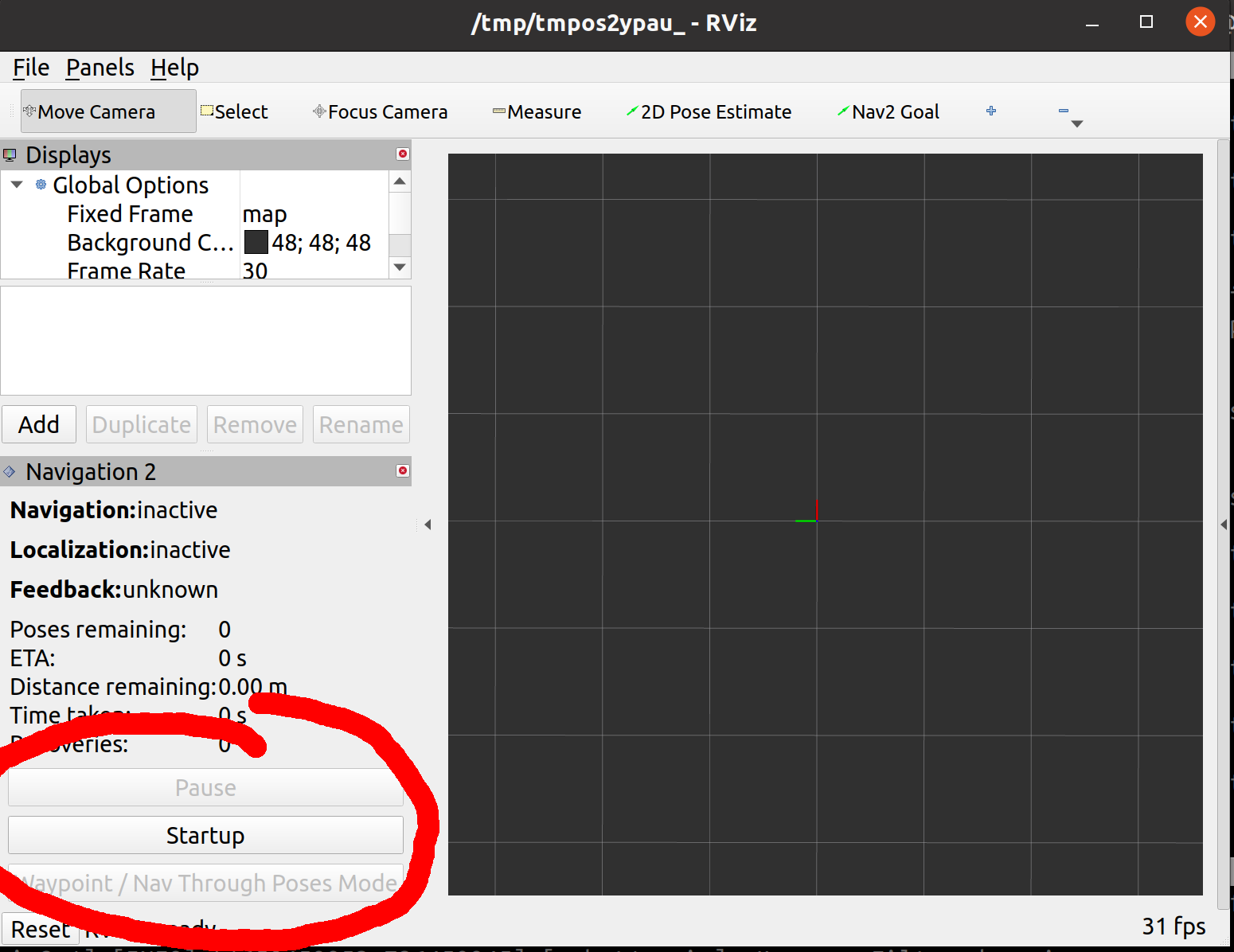Click Waypoint / Nav Through Poses Mode button

coord(205,883)
